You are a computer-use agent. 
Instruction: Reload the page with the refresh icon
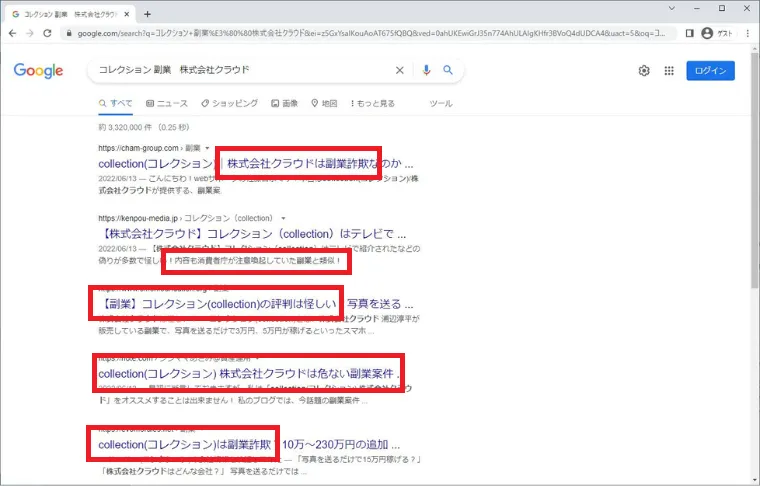point(47,33)
